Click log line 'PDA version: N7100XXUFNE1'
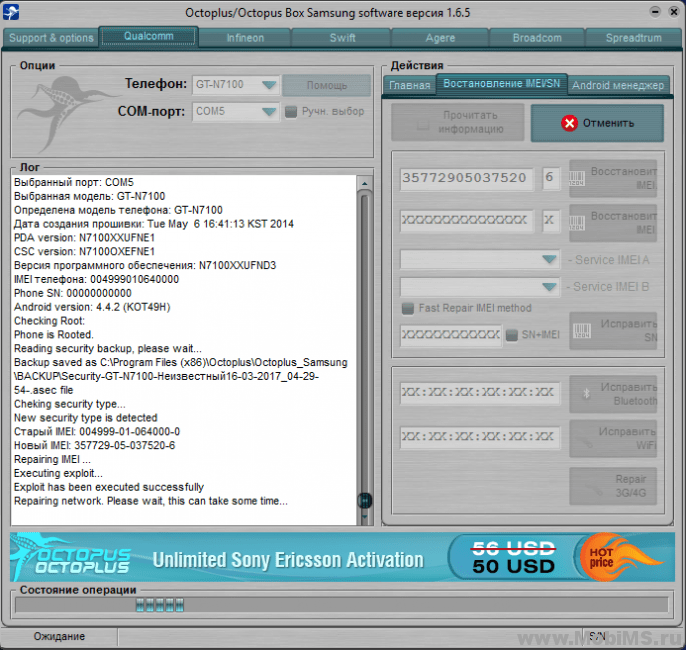Viewport: 686px width, 650px height. pyautogui.click(x=84, y=238)
